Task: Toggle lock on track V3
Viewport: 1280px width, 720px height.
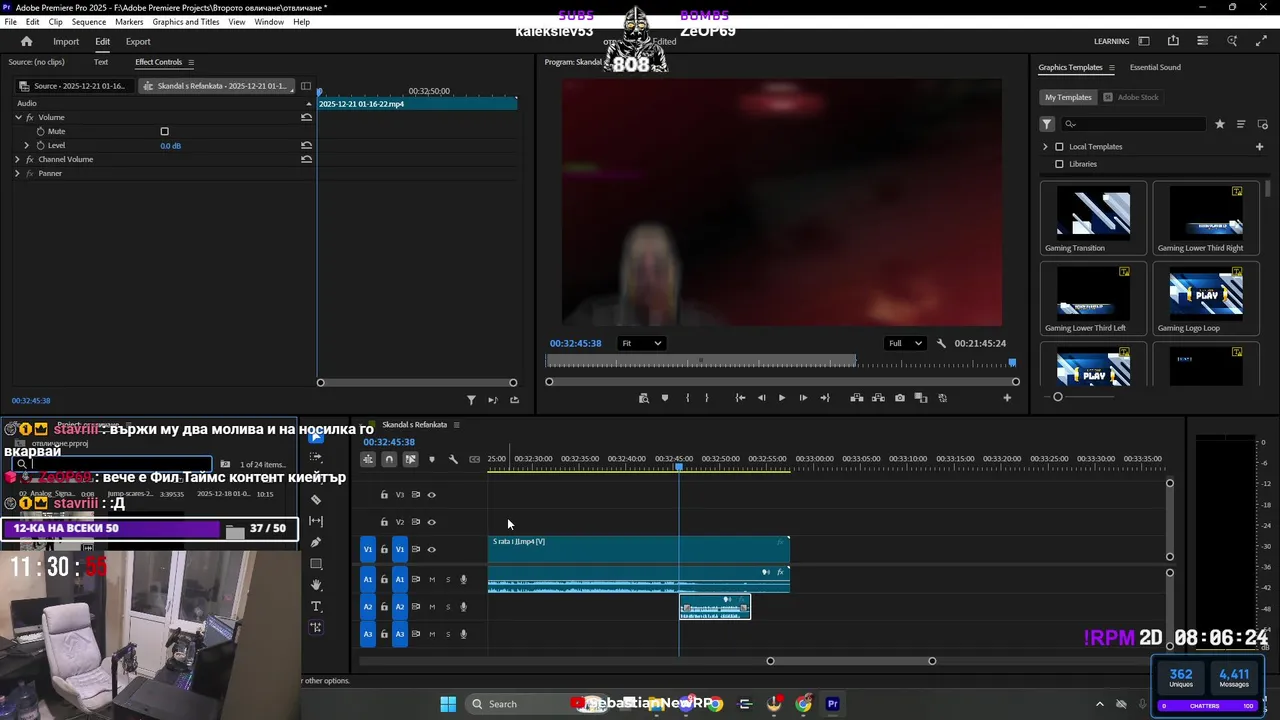Action: click(x=384, y=495)
